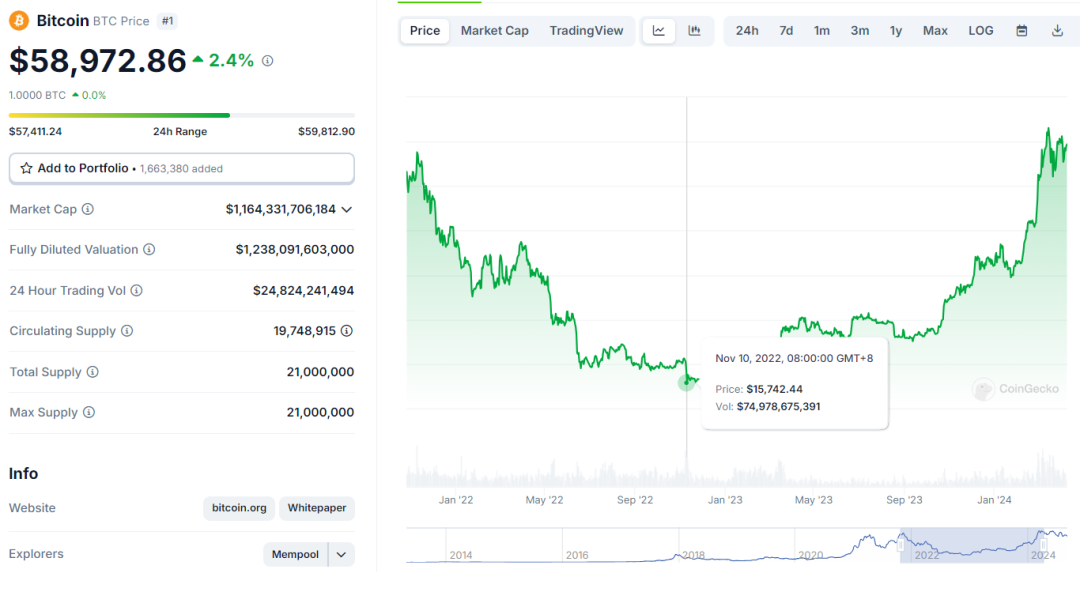
Task: Select the 24h time range
Action: click(x=747, y=31)
